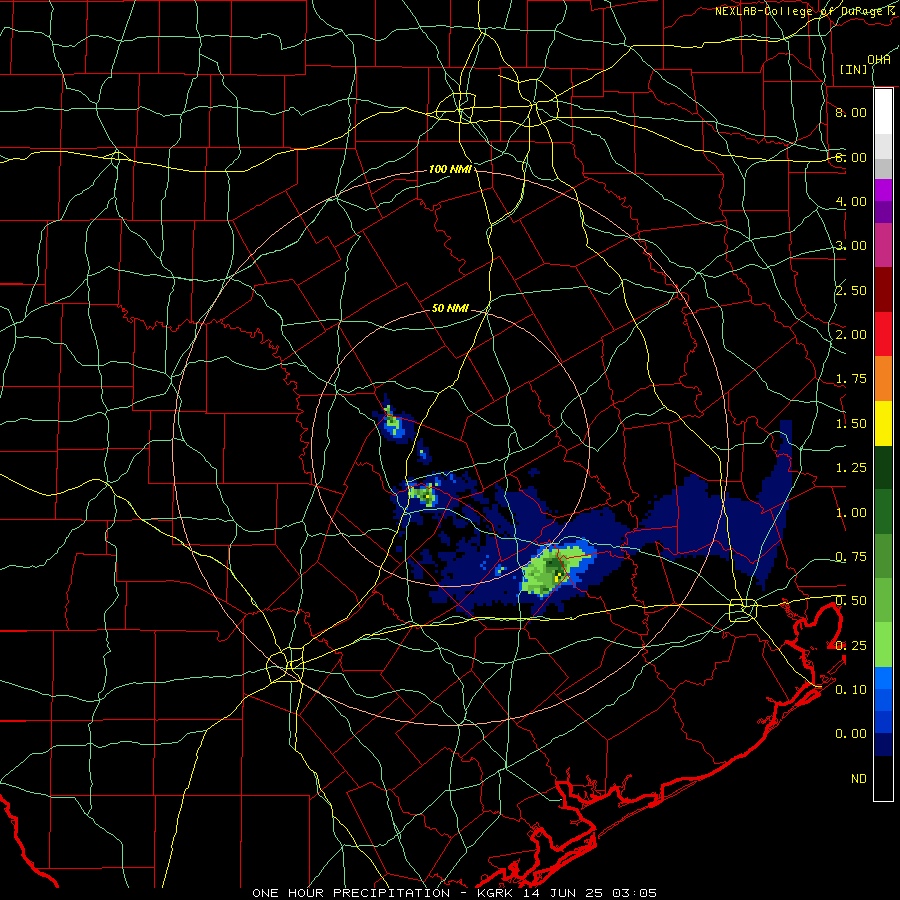Click the '1.00' legend label
900x900 pixels.
(851, 513)
